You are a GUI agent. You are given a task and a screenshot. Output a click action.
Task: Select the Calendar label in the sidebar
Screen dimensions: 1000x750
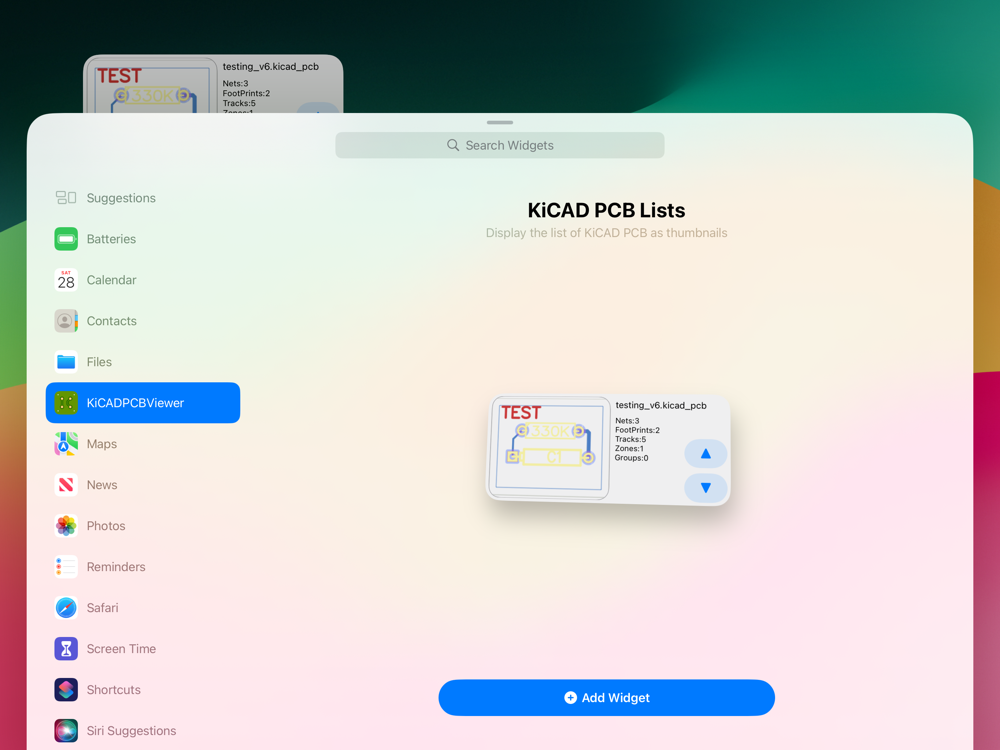(x=112, y=279)
